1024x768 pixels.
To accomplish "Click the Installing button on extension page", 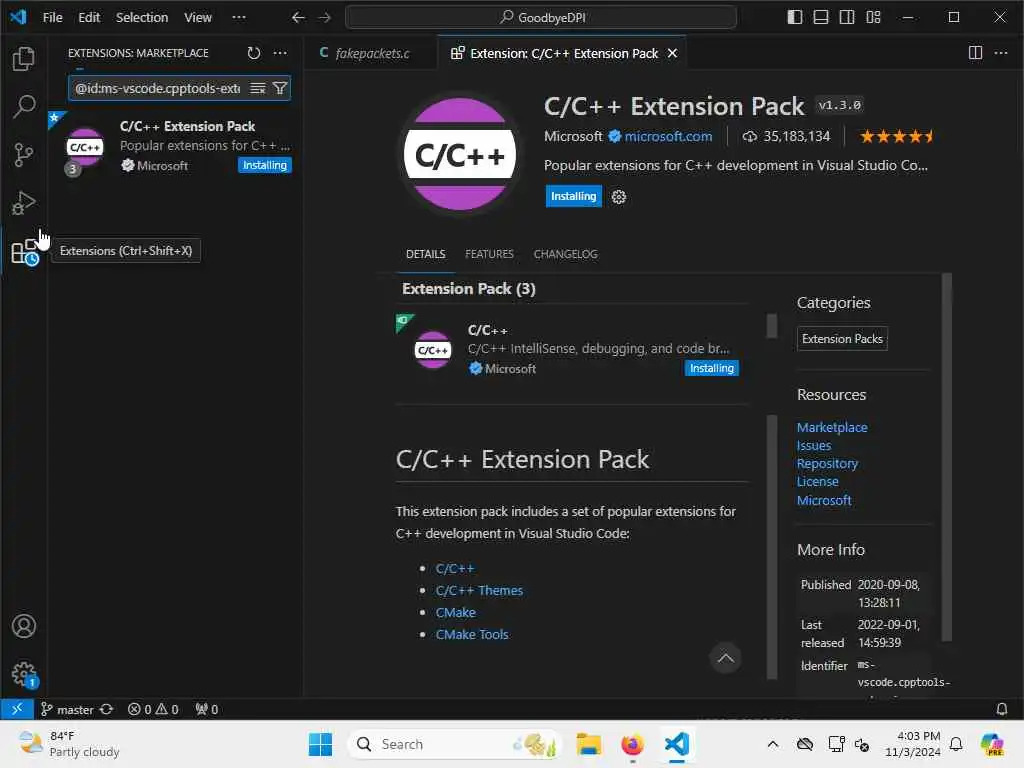I will [573, 196].
